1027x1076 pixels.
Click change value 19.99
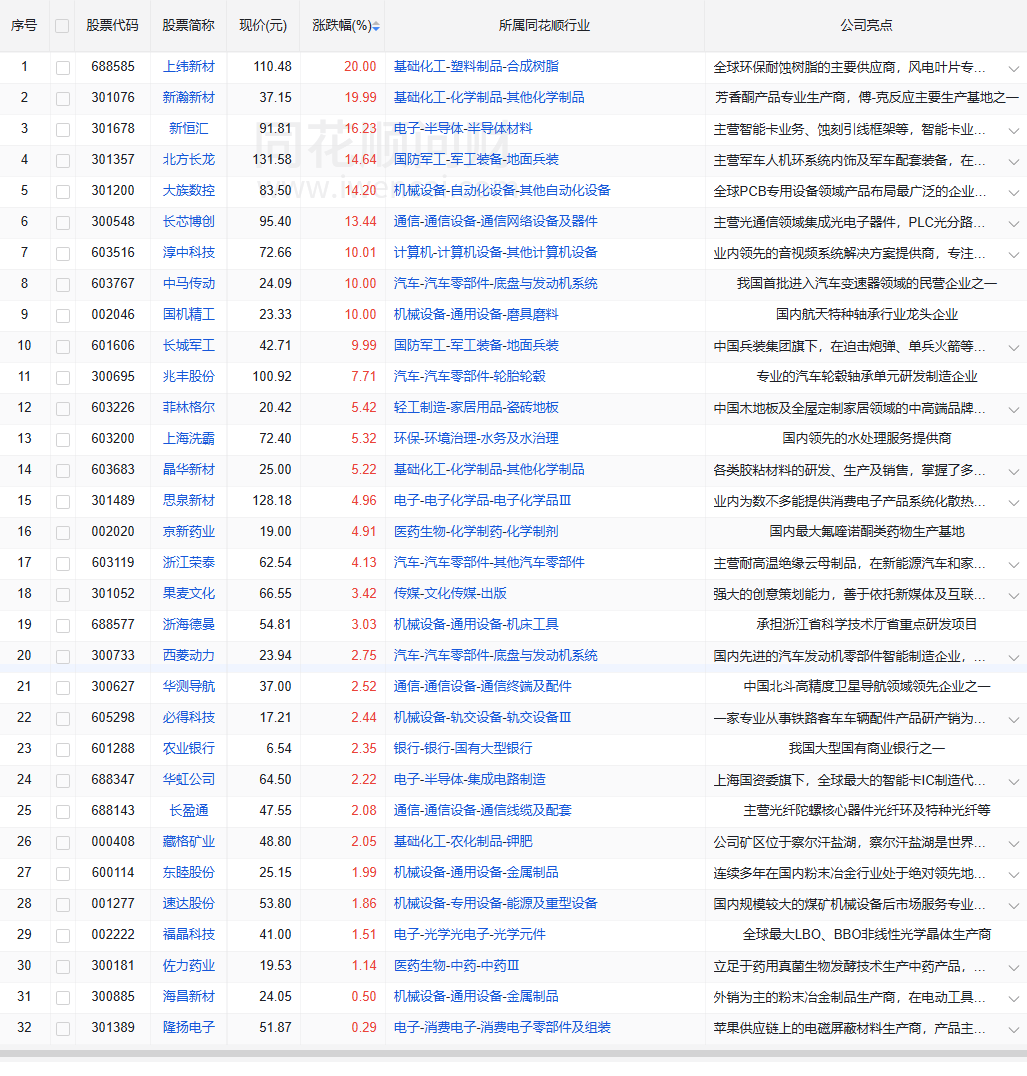coord(360,98)
